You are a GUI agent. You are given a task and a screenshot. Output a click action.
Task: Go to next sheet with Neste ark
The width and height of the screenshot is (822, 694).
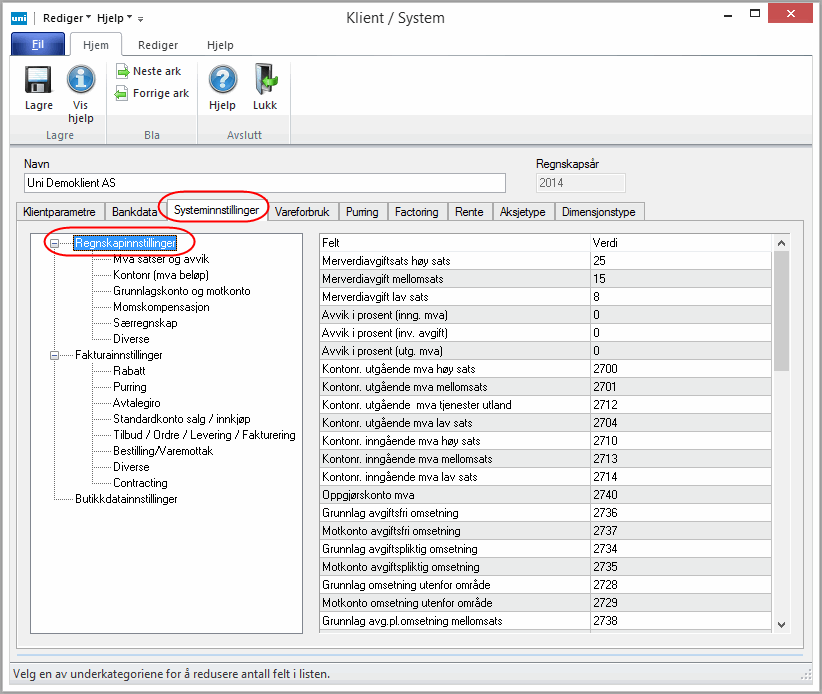coord(148,72)
